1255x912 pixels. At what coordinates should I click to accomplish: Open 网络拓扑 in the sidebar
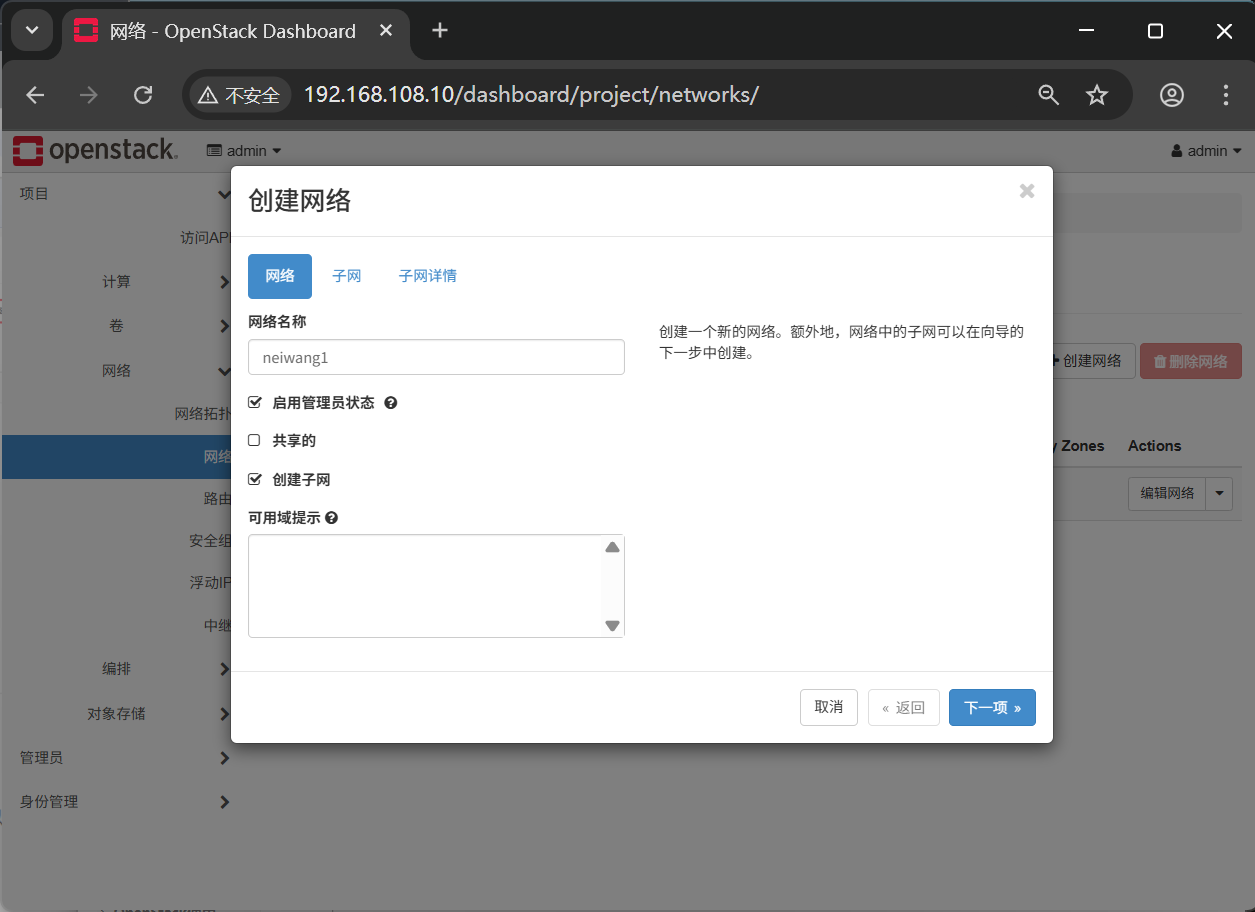[203, 414]
